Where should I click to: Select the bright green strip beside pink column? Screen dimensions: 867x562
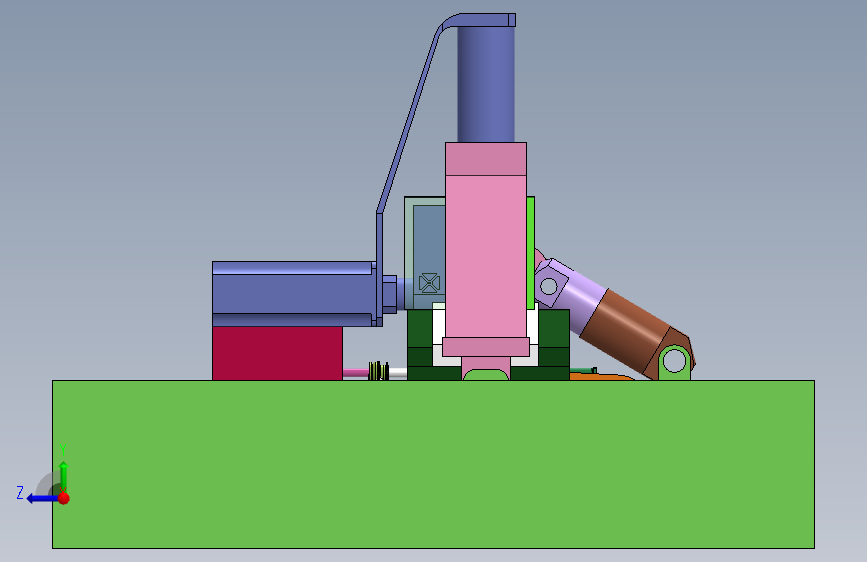click(x=530, y=253)
